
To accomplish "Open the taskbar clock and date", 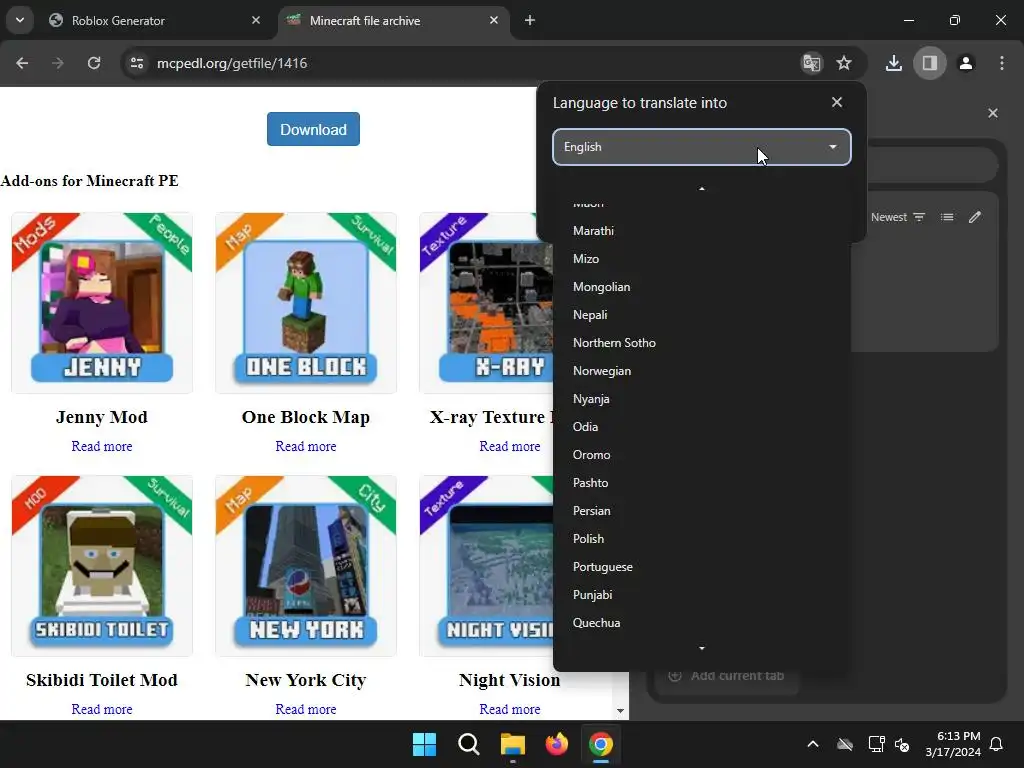I will tap(953, 744).
